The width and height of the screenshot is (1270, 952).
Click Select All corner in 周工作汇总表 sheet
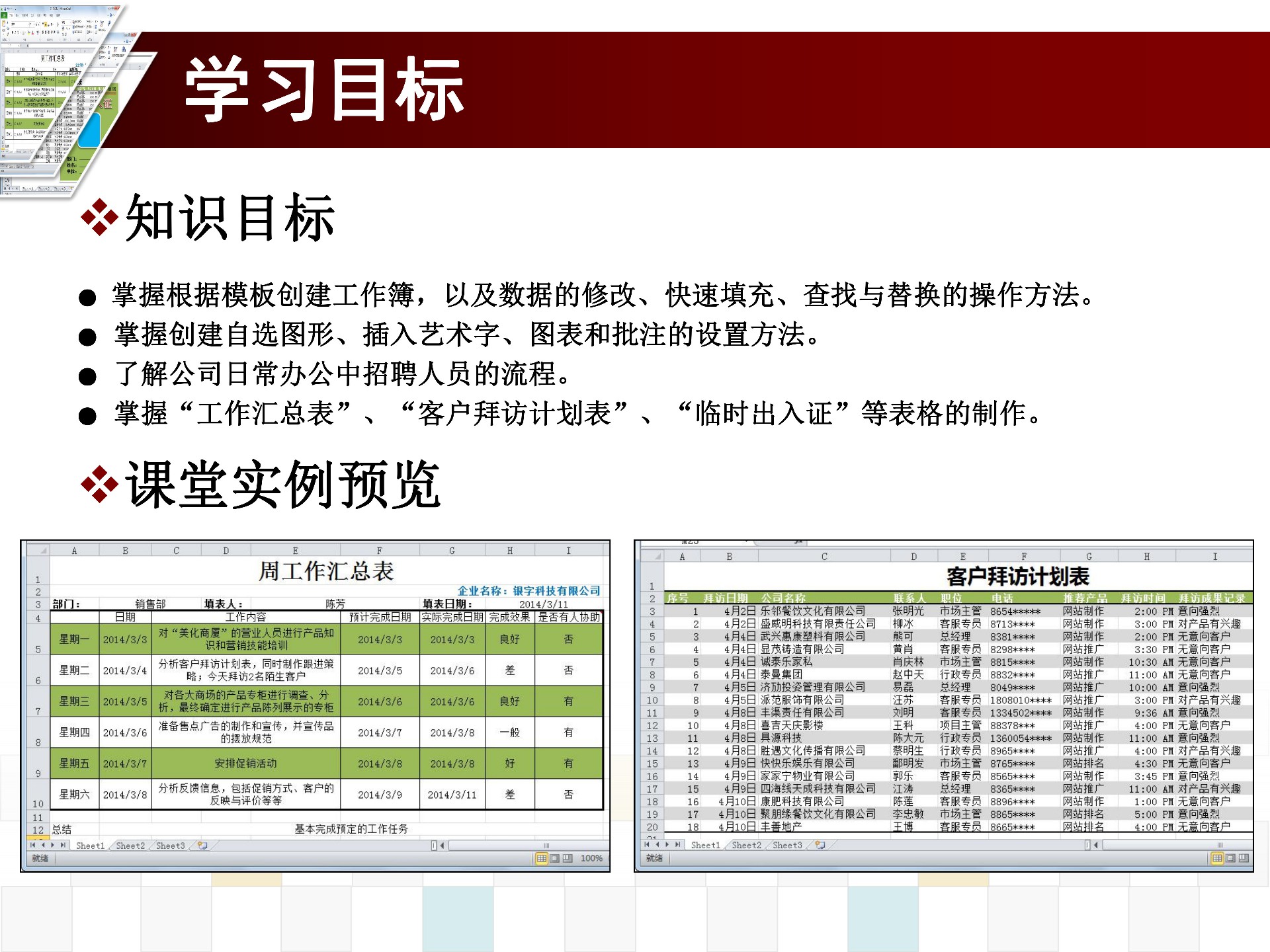point(38,551)
